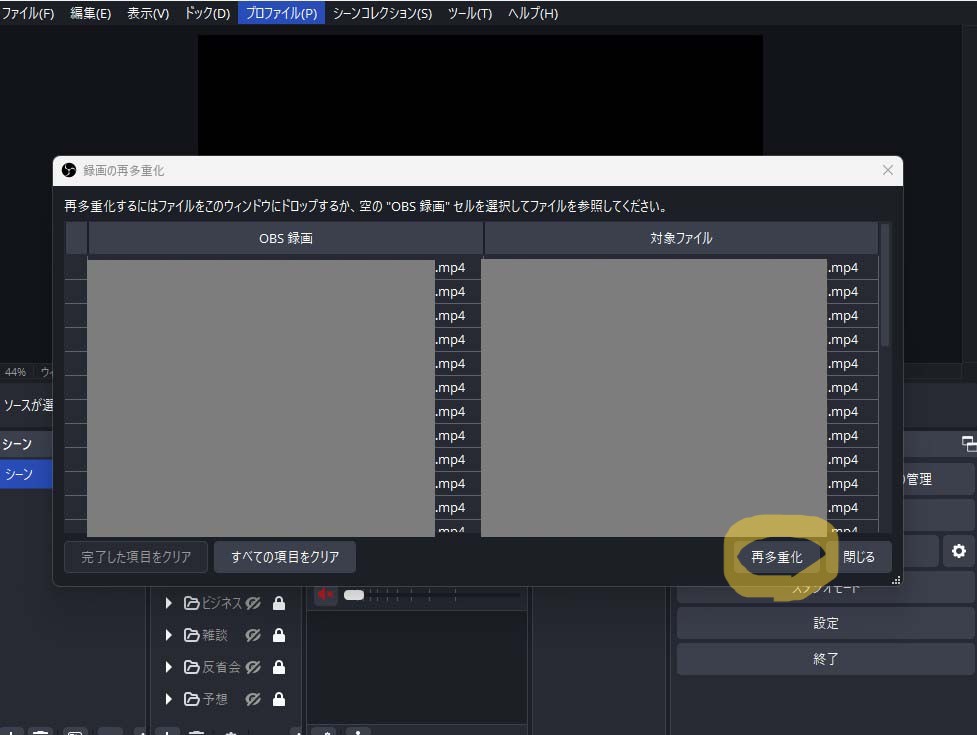This screenshot has width=977, height=735.
Task: Click the 反省会 folder icon
Action: click(191, 667)
